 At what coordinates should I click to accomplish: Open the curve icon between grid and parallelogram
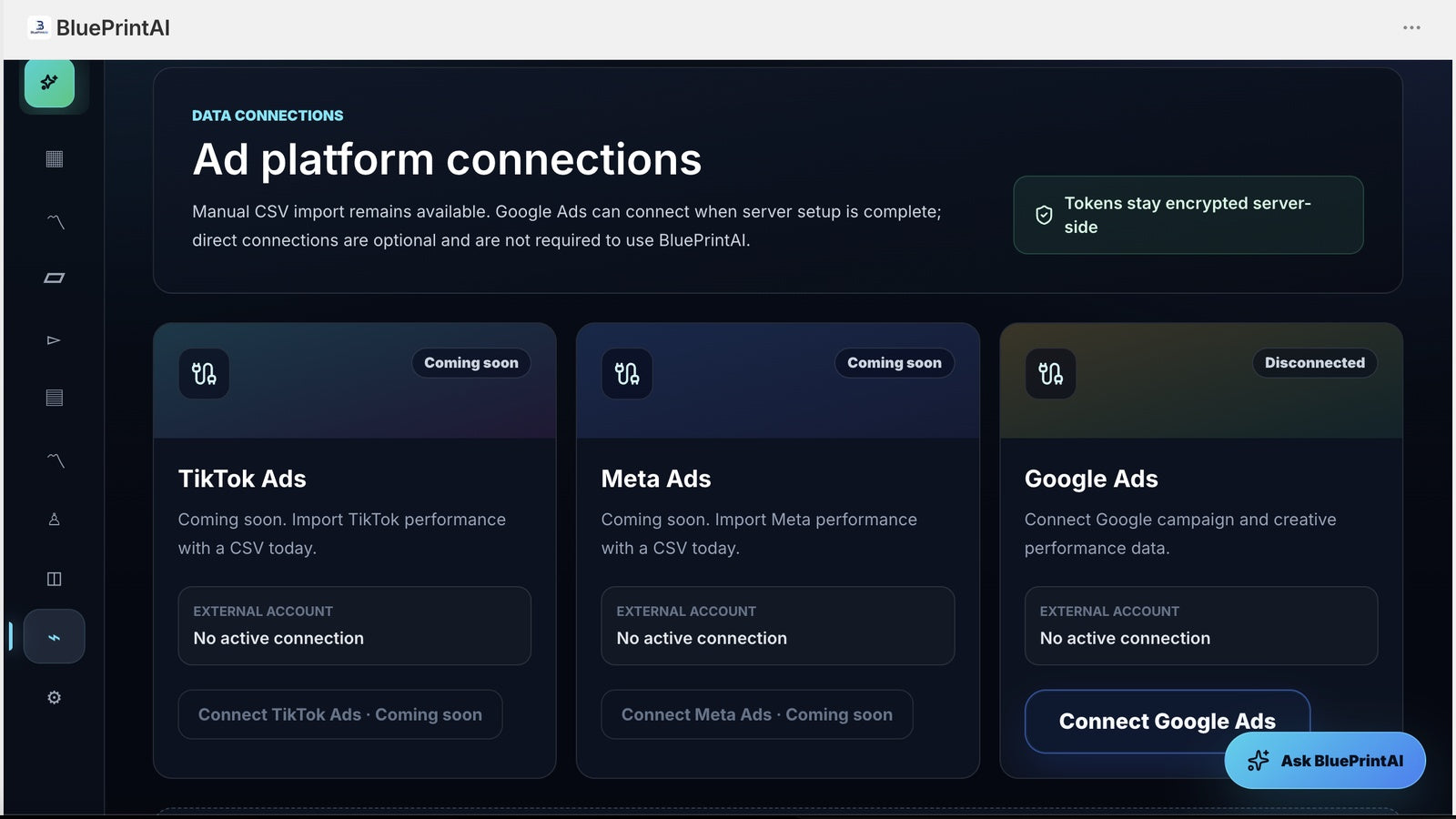click(55, 221)
